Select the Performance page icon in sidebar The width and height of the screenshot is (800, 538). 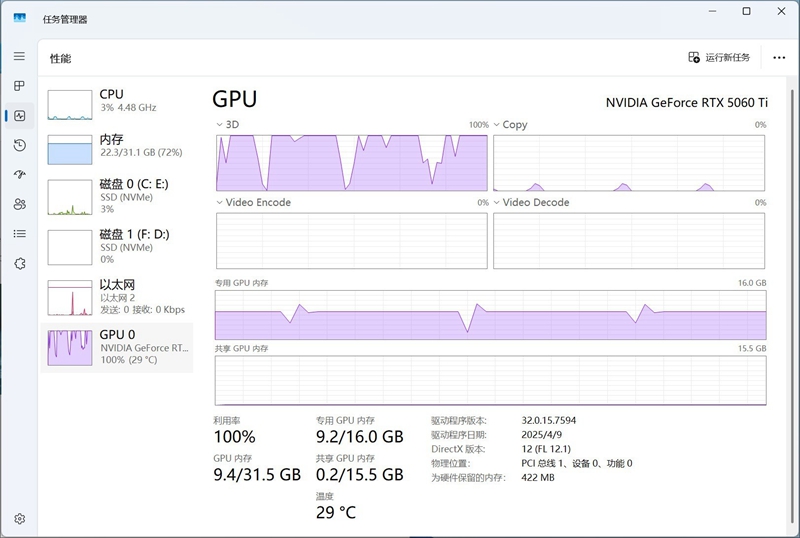tap(19, 116)
